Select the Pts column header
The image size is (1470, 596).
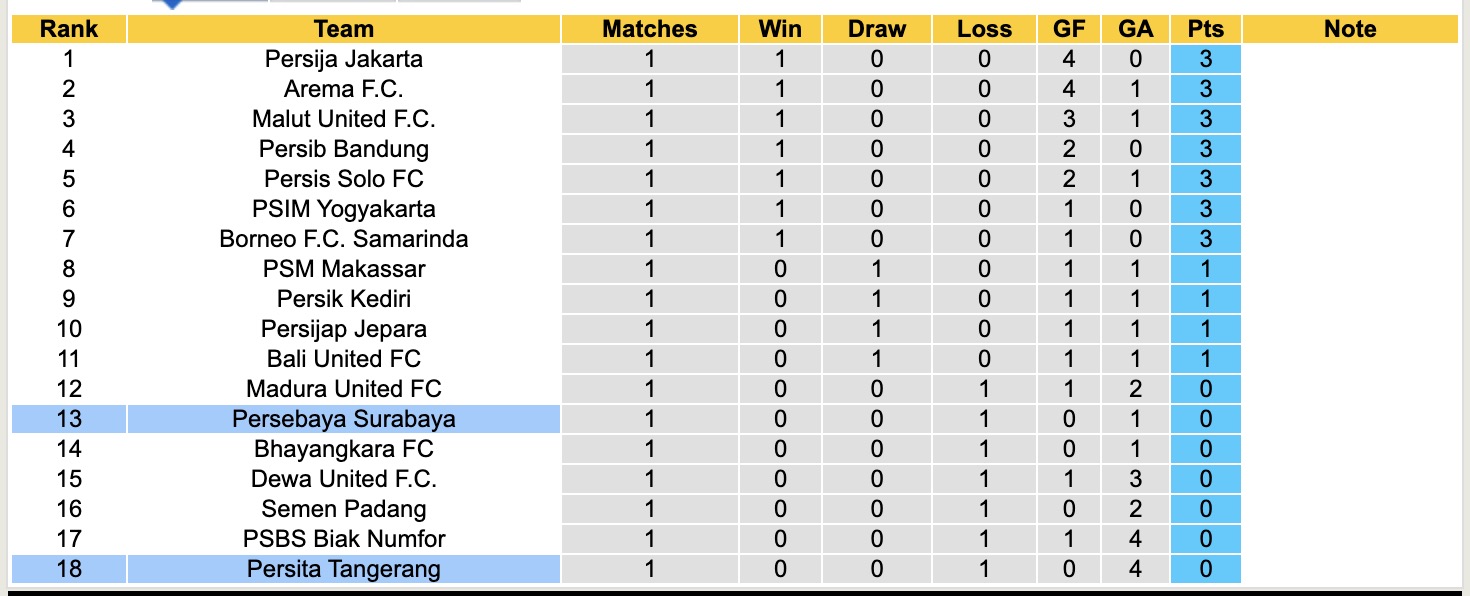(x=1206, y=29)
